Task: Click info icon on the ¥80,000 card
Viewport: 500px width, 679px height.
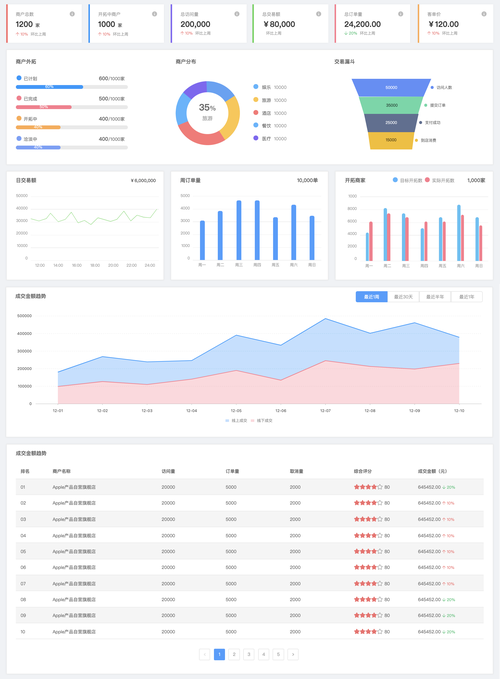Action: (x=319, y=14)
